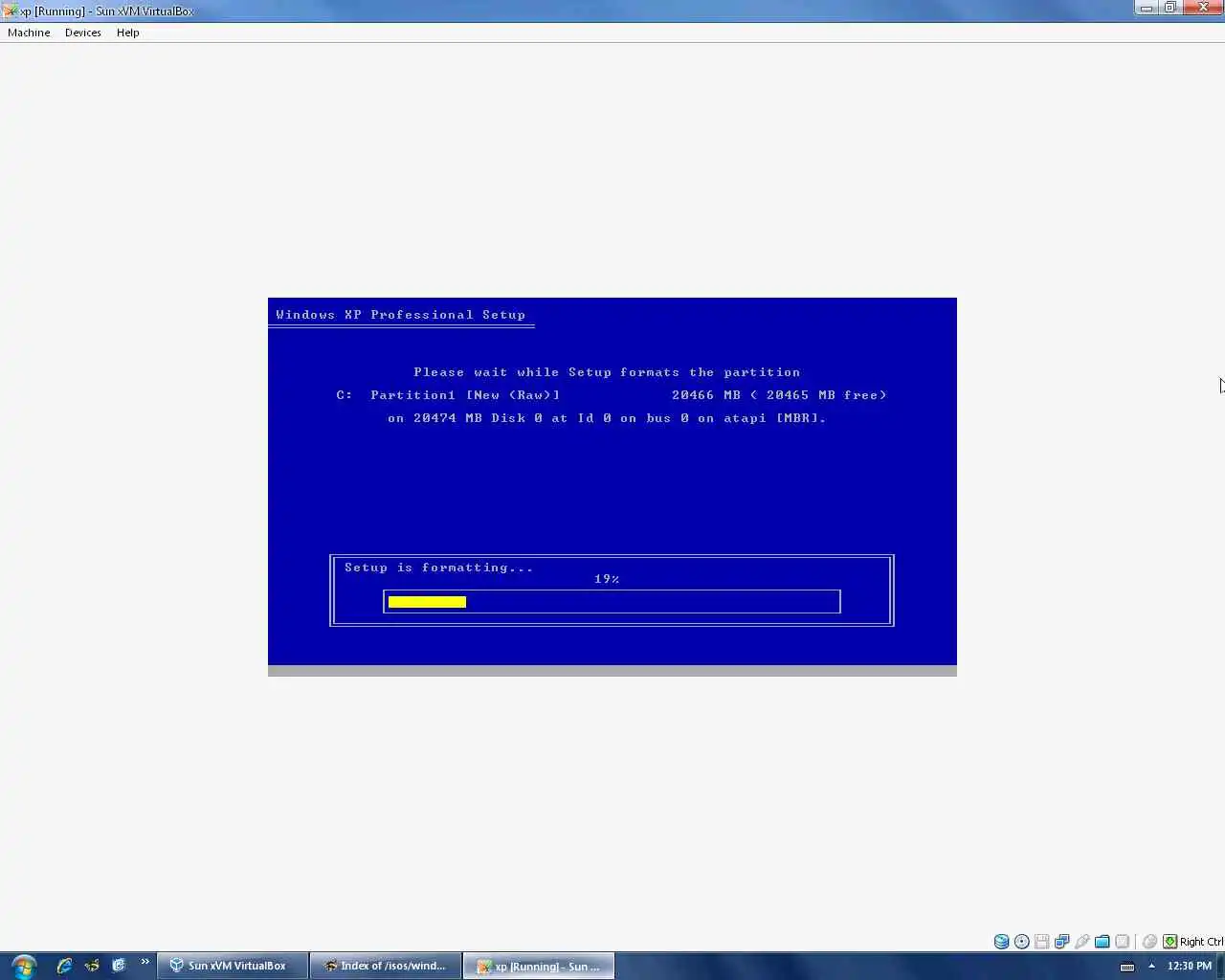Click the yellow formatting progress bar
Screen dimensions: 1225x980
click(x=427, y=602)
